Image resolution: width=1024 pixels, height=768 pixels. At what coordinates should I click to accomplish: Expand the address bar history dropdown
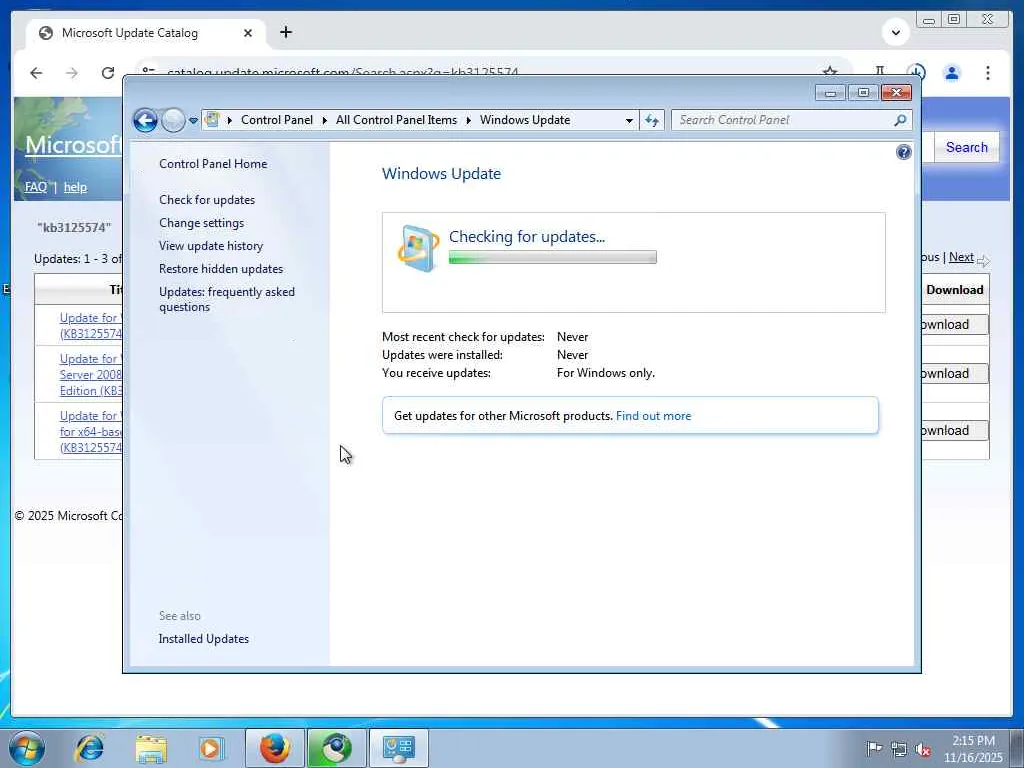(x=629, y=121)
